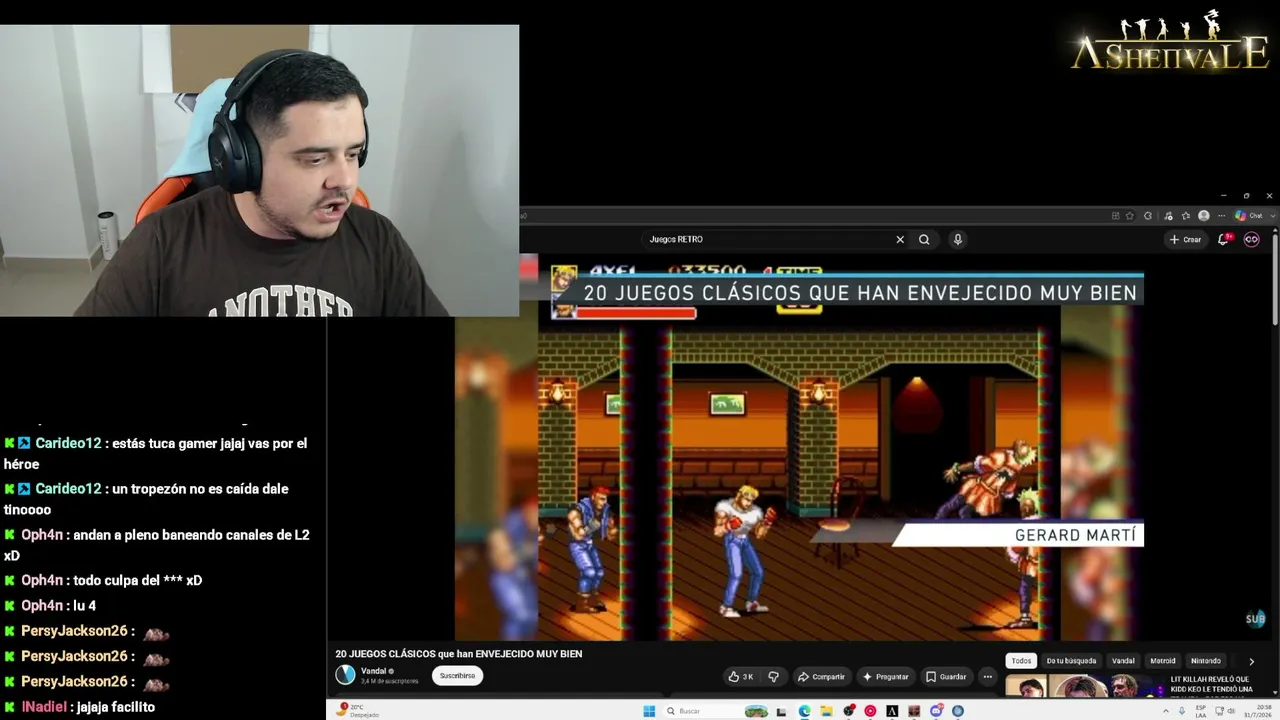Save video with the Guardar button
This screenshot has width=1280, height=720.
click(x=946, y=677)
